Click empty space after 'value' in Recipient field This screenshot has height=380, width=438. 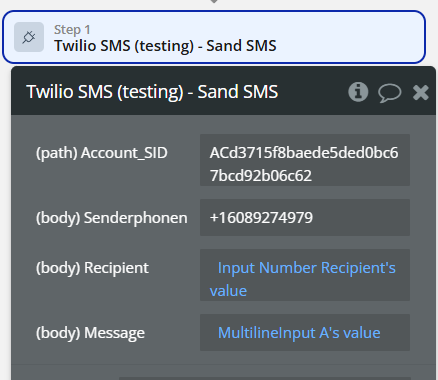point(327,291)
